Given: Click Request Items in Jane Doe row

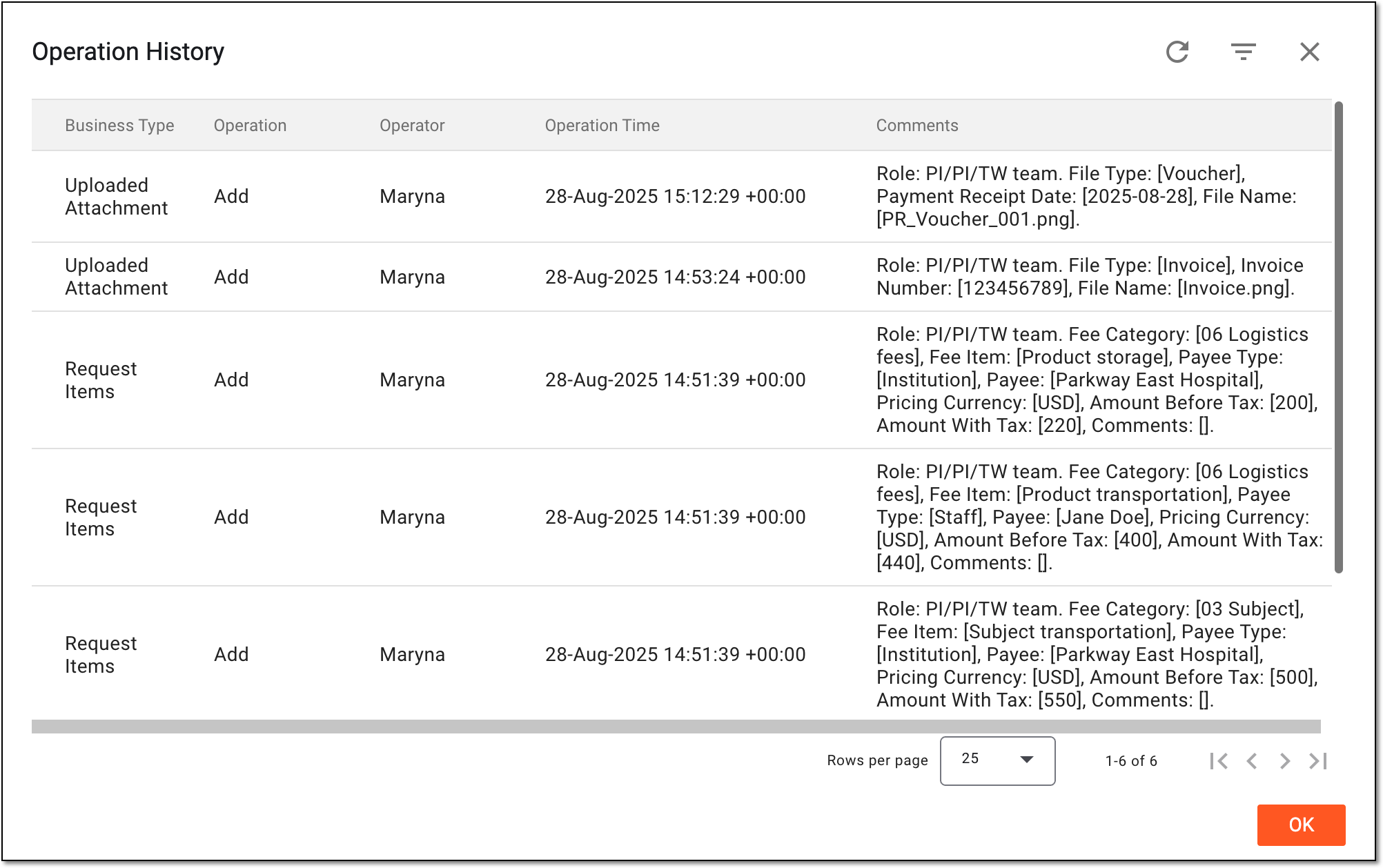Looking at the screenshot, I should (101, 517).
